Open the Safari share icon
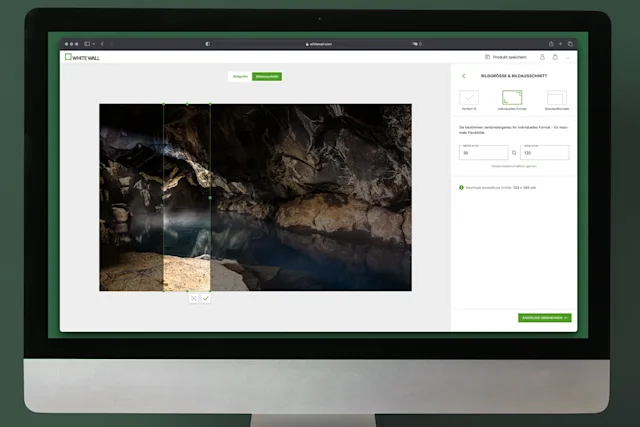The width and height of the screenshot is (640, 427). coord(551,44)
